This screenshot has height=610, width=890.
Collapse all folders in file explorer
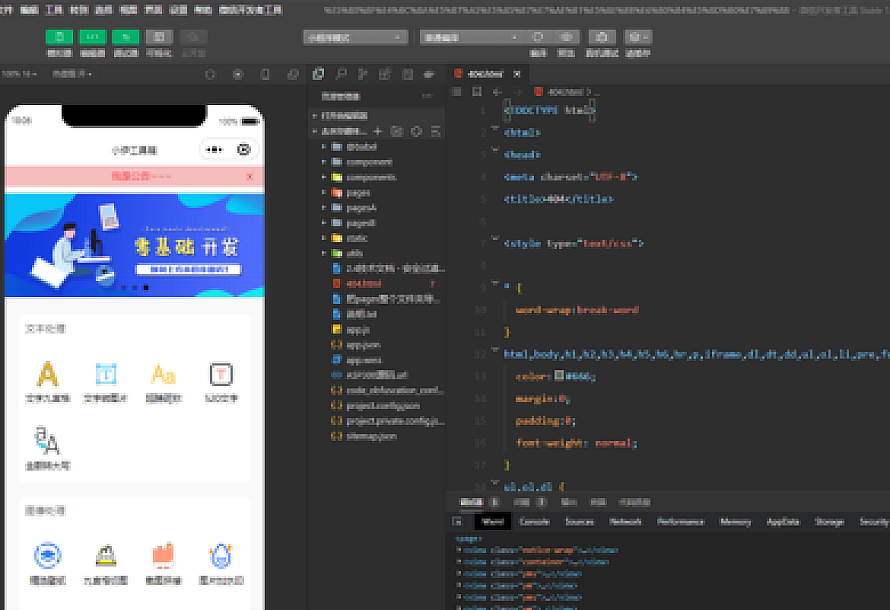pyautogui.click(x=435, y=131)
